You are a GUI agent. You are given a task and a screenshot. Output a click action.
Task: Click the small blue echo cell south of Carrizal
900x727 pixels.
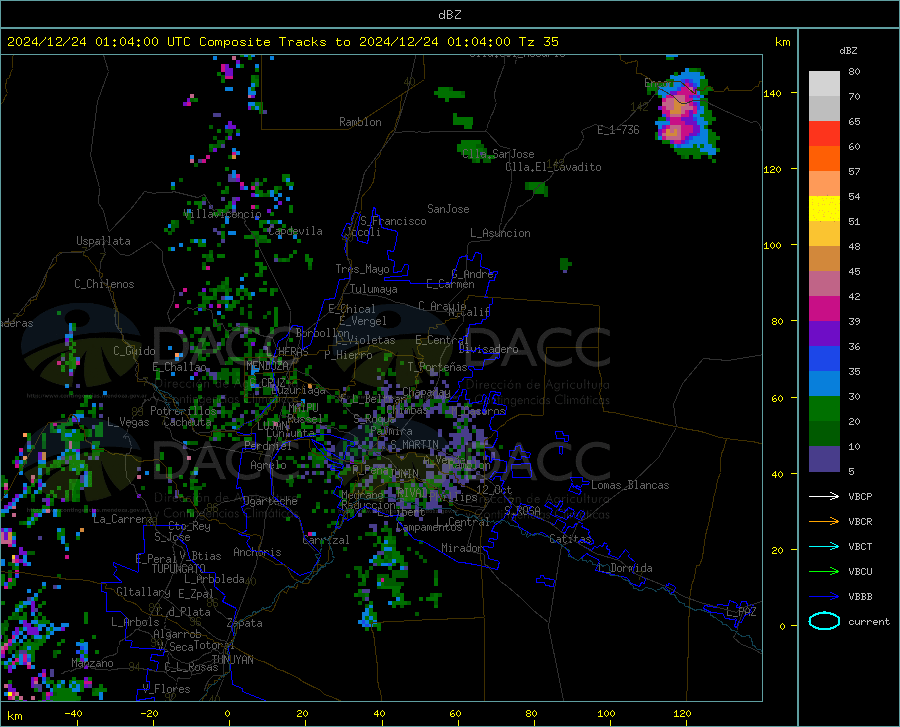coord(367,619)
